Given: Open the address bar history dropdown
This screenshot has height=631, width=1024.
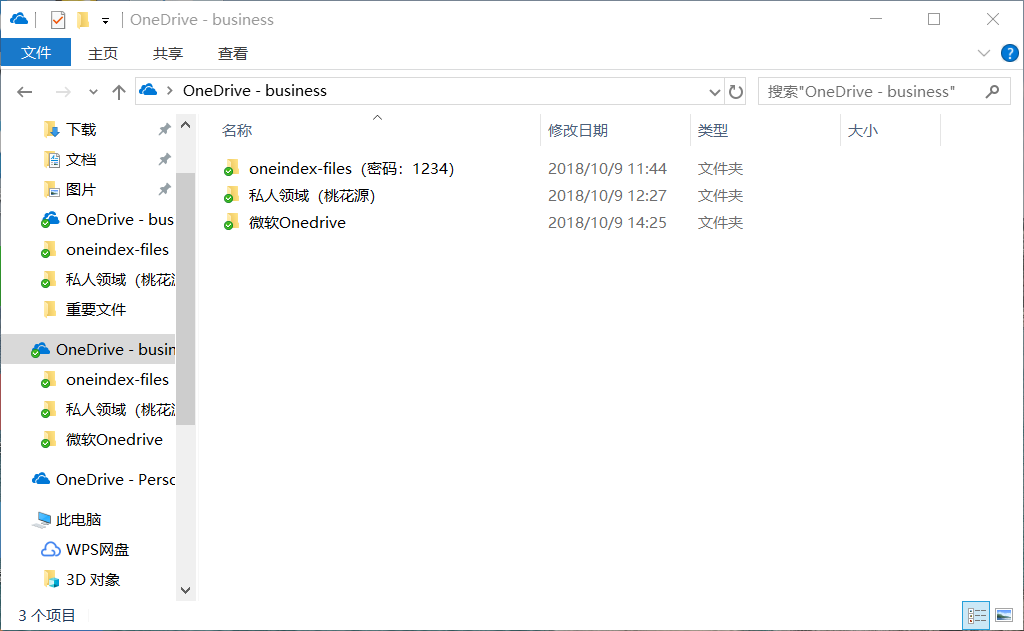Looking at the screenshot, I should click(714, 92).
